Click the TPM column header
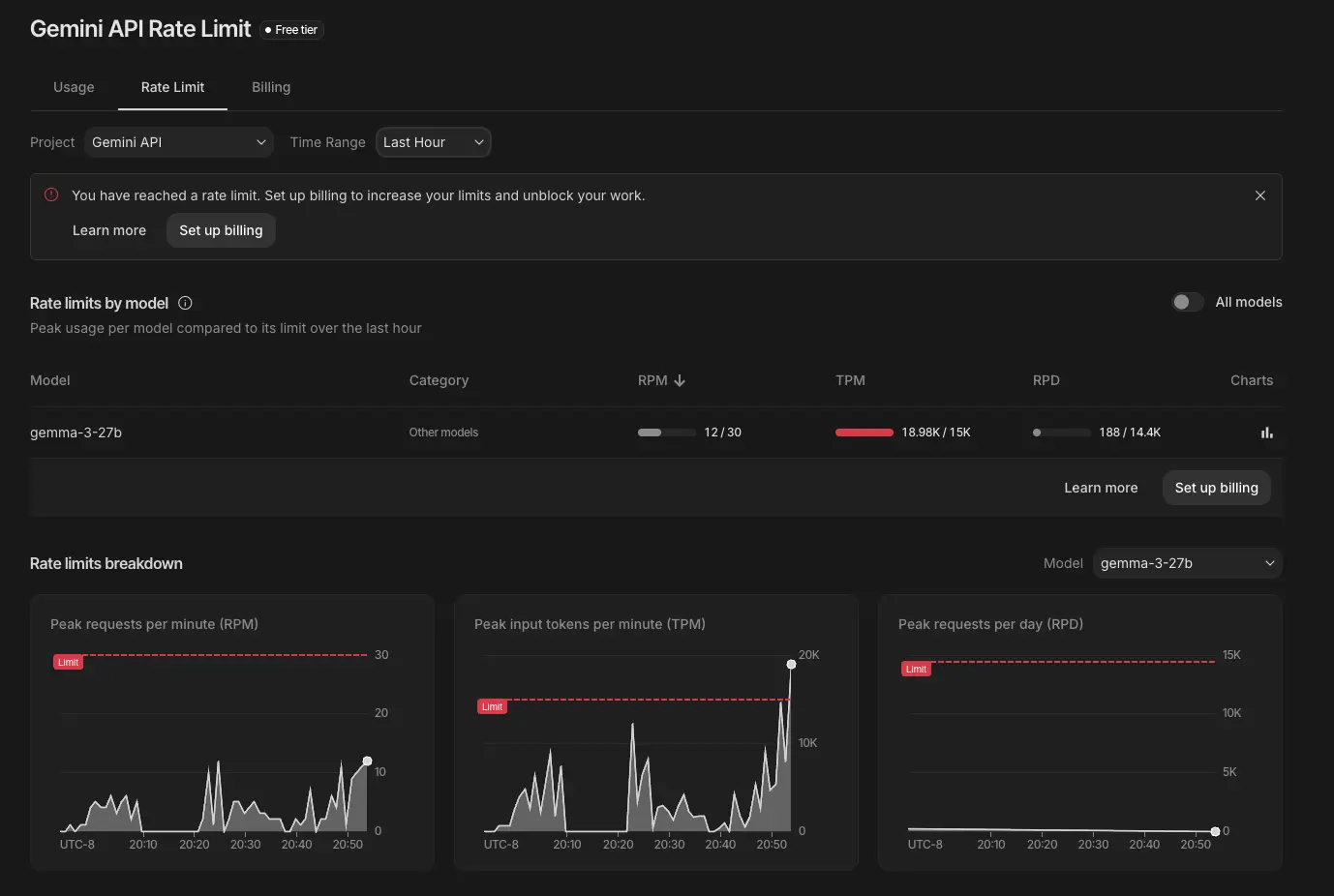The image size is (1334, 896). click(850, 380)
